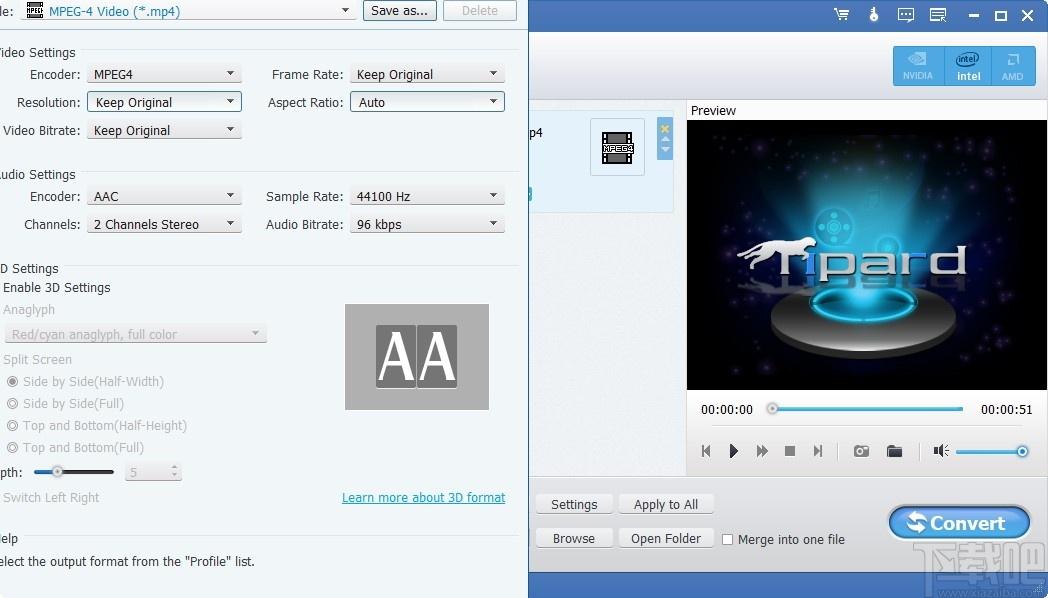Stop the preview playback
Viewport: 1048px width, 598px height.
coord(789,451)
